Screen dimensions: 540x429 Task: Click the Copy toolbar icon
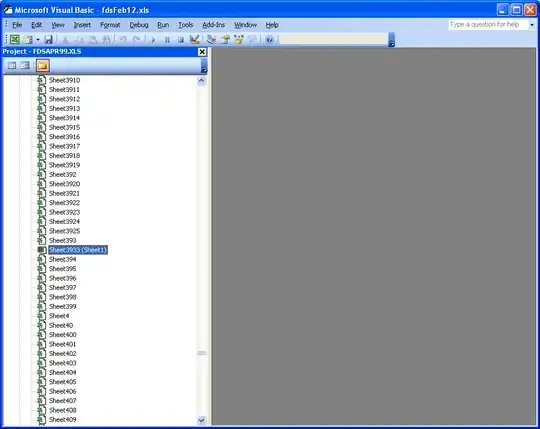[79, 40]
